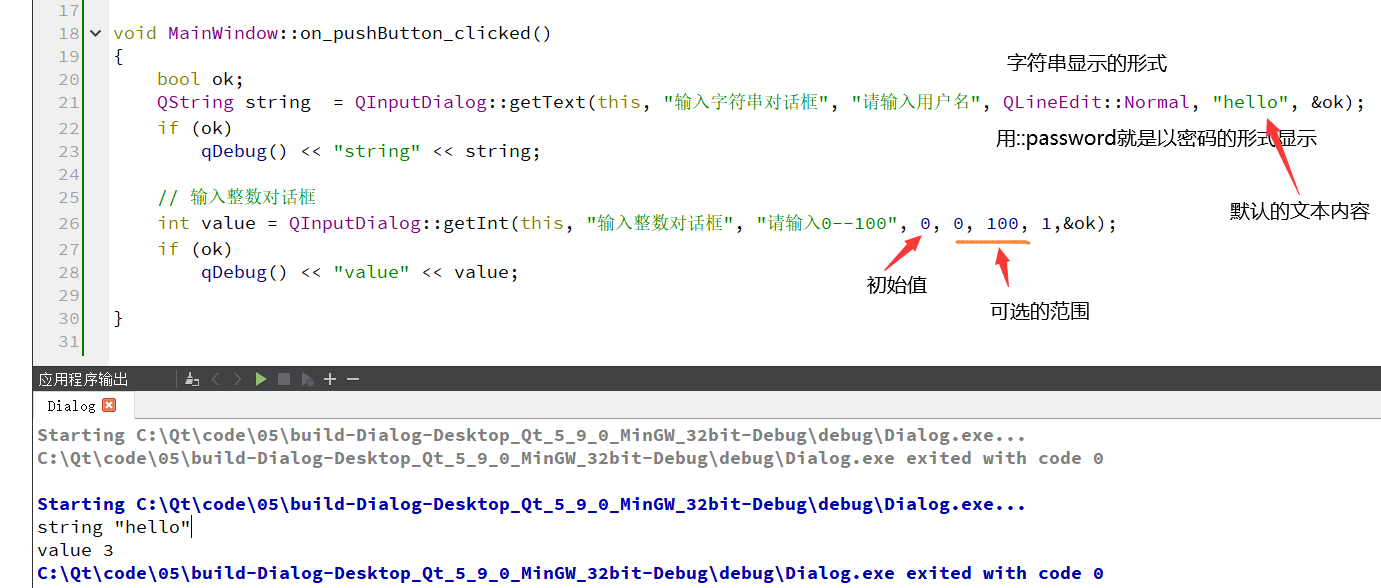The height and width of the screenshot is (588, 1381).
Task: Click the 100 maximum value argument
Action: (1002, 223)
